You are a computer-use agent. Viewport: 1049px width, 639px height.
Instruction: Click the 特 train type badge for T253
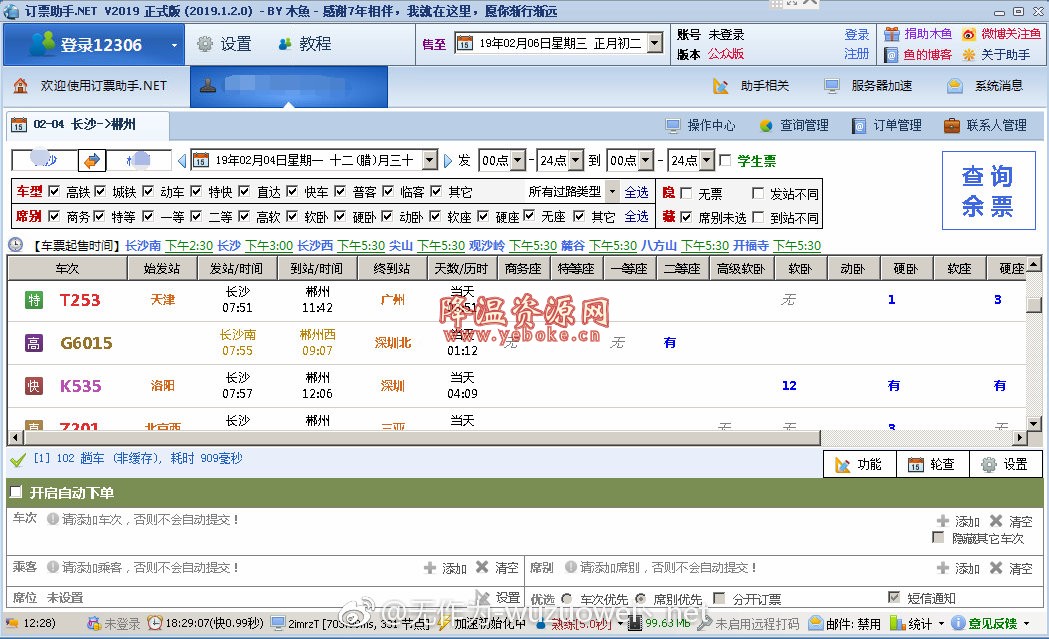point(33,300)
